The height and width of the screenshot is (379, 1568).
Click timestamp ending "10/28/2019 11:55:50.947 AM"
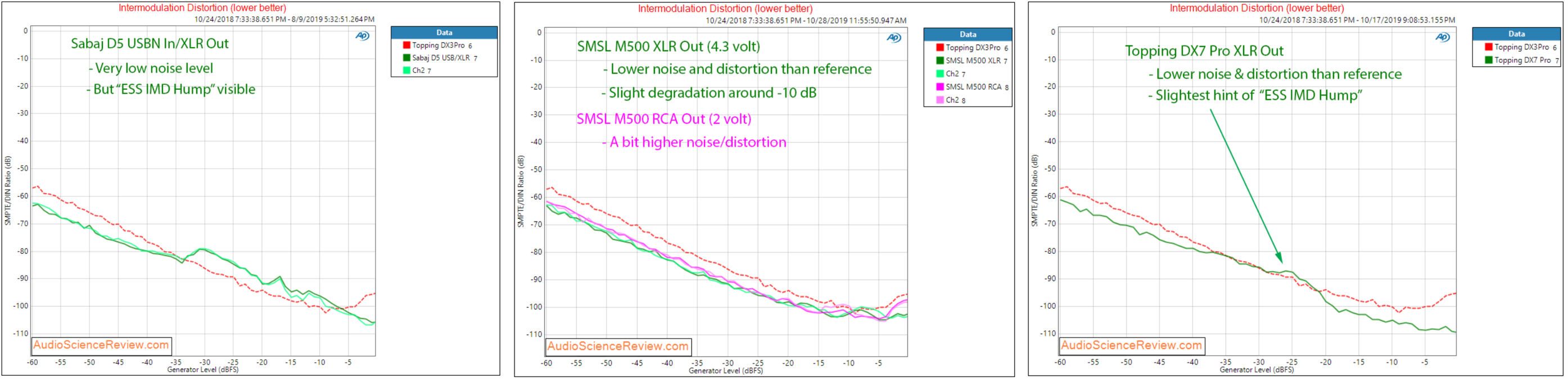805,21
